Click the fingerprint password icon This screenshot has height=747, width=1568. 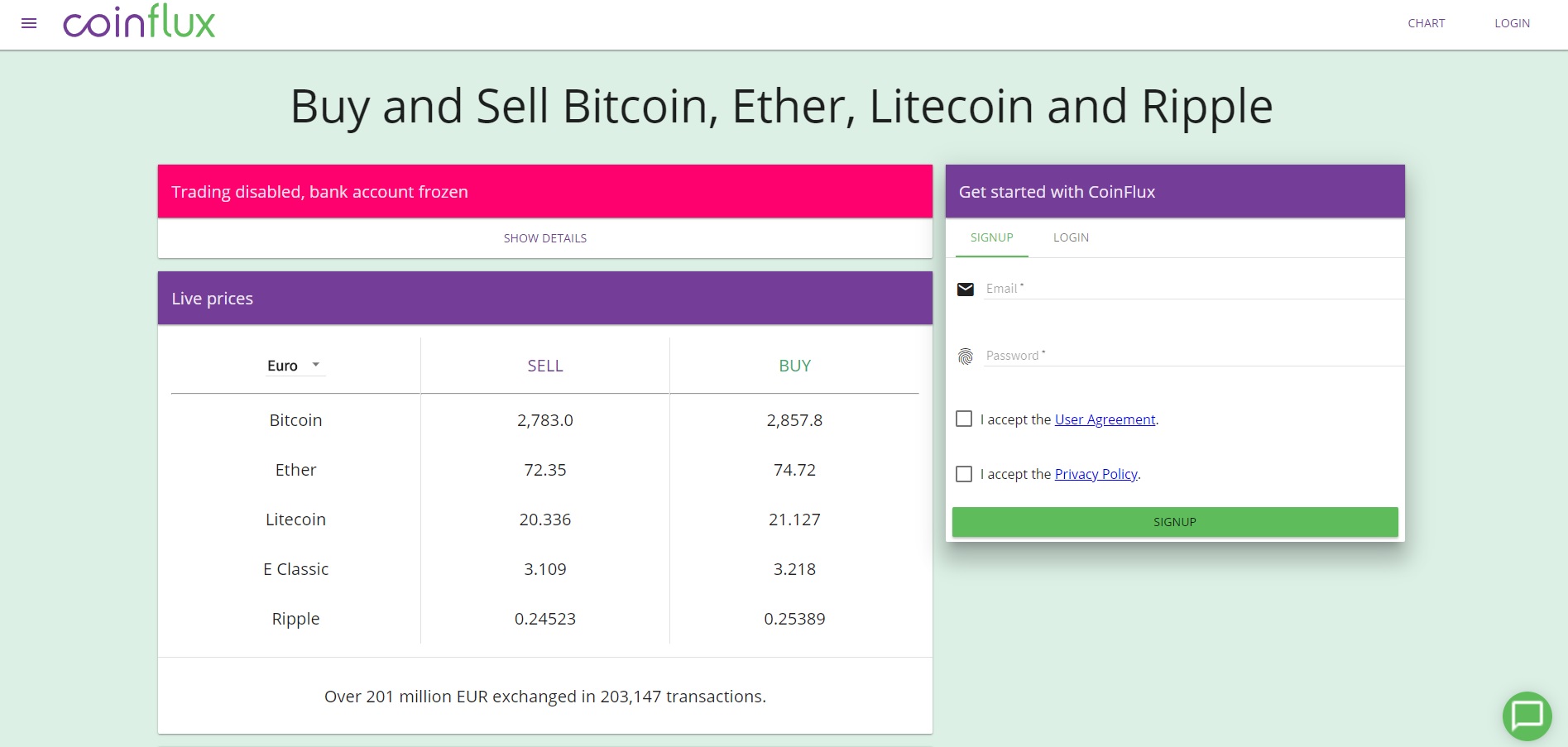[x=965, y=357]
